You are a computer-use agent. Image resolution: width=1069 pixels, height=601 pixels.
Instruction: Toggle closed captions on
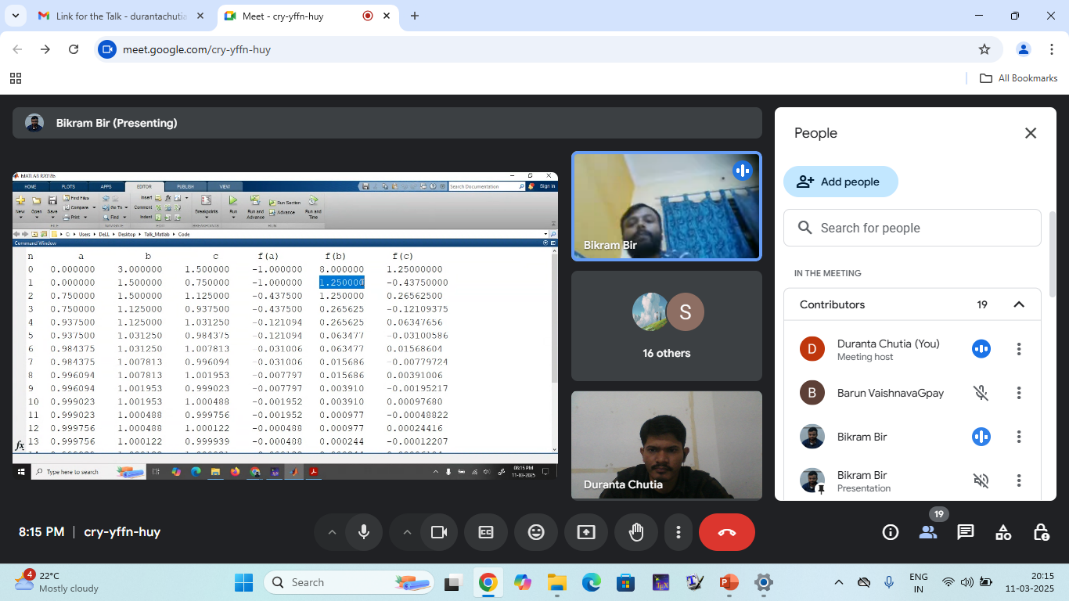coord(486,532)
